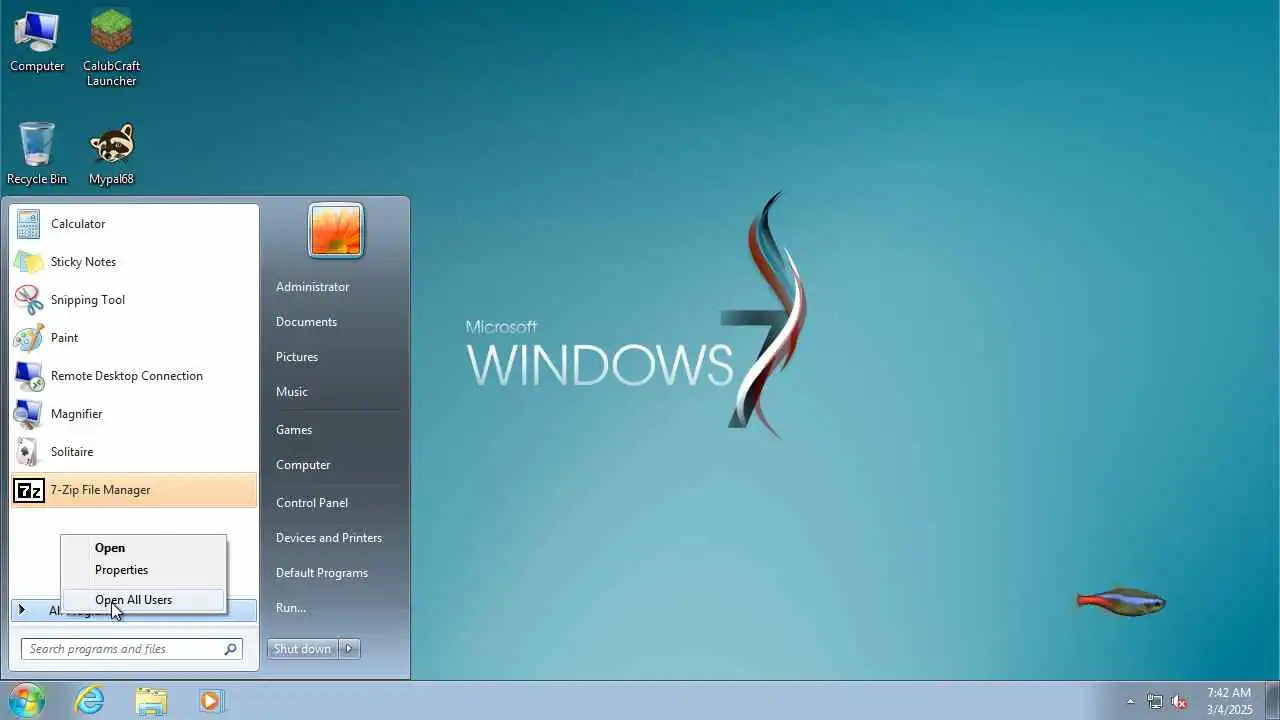Click the Sticky Notes icon
This screenshot has height=720, width=1280.
28,262
